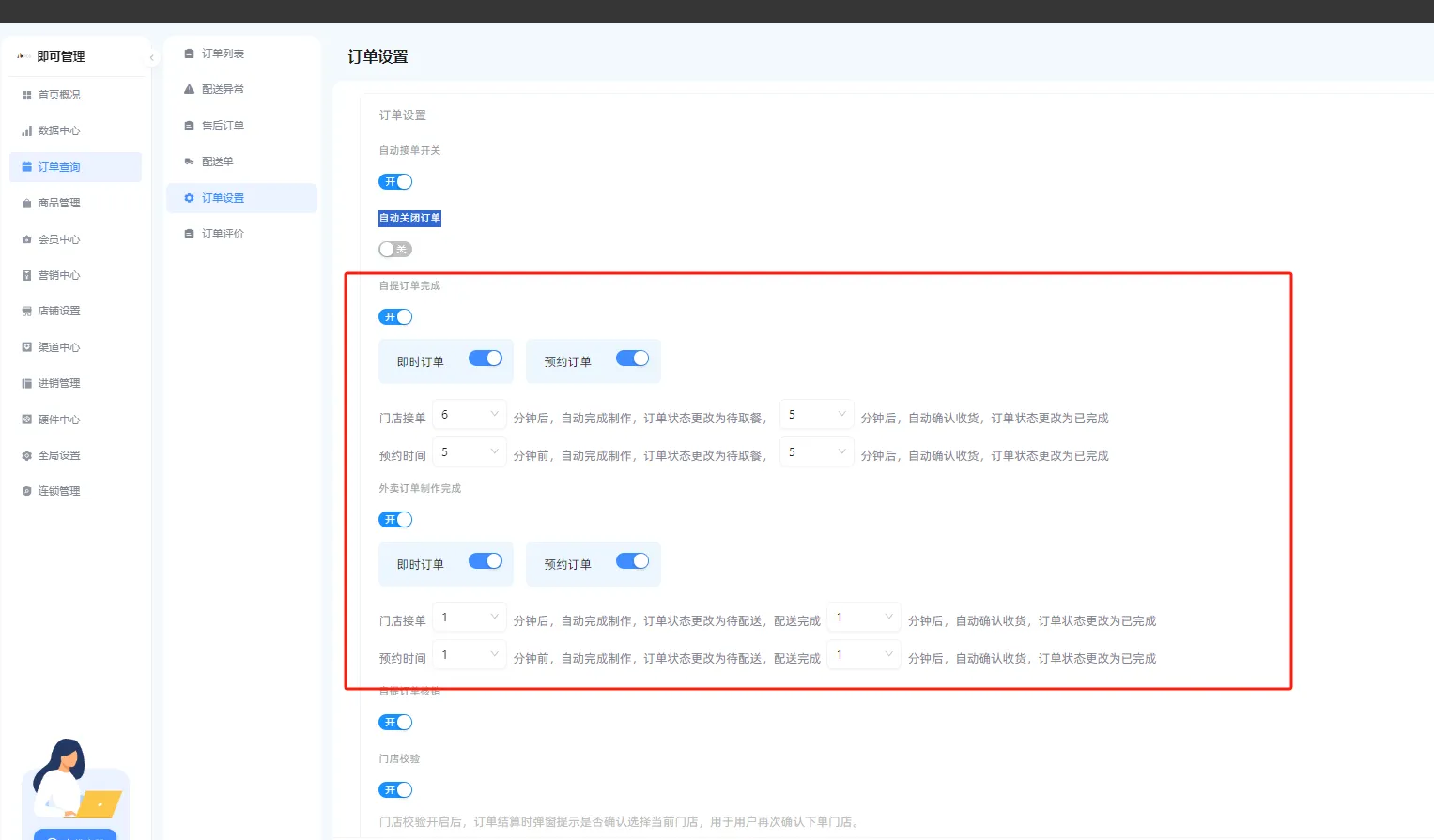The width and height of the screenshot is (1434, 840).
Task: Go to 订单列表 page
Action: click(241, 53)
